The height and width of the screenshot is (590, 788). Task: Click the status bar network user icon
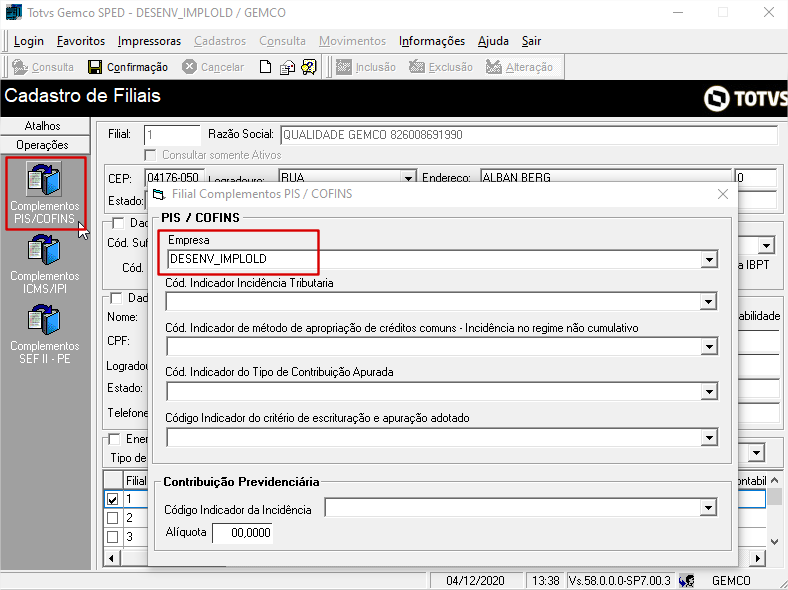pos(686,581)
